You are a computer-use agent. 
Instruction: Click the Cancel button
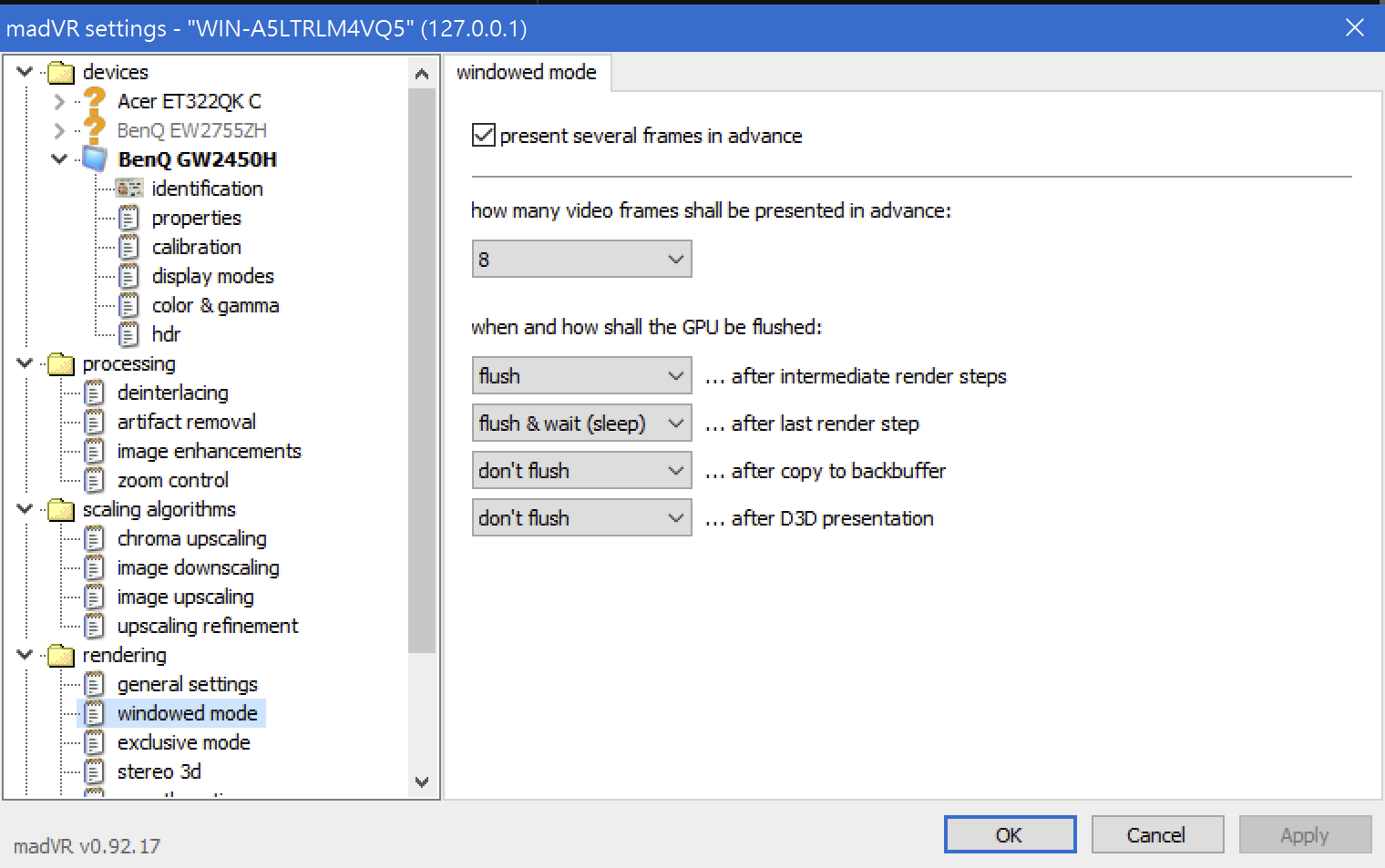tap(1157, 834)
